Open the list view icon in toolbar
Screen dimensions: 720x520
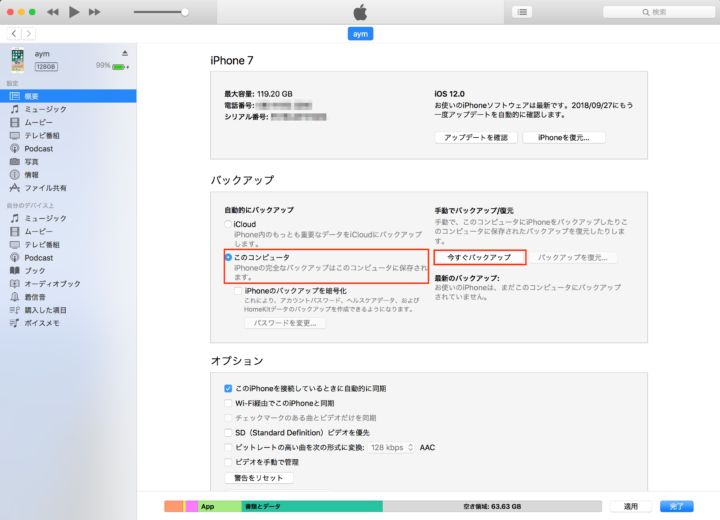522,12
